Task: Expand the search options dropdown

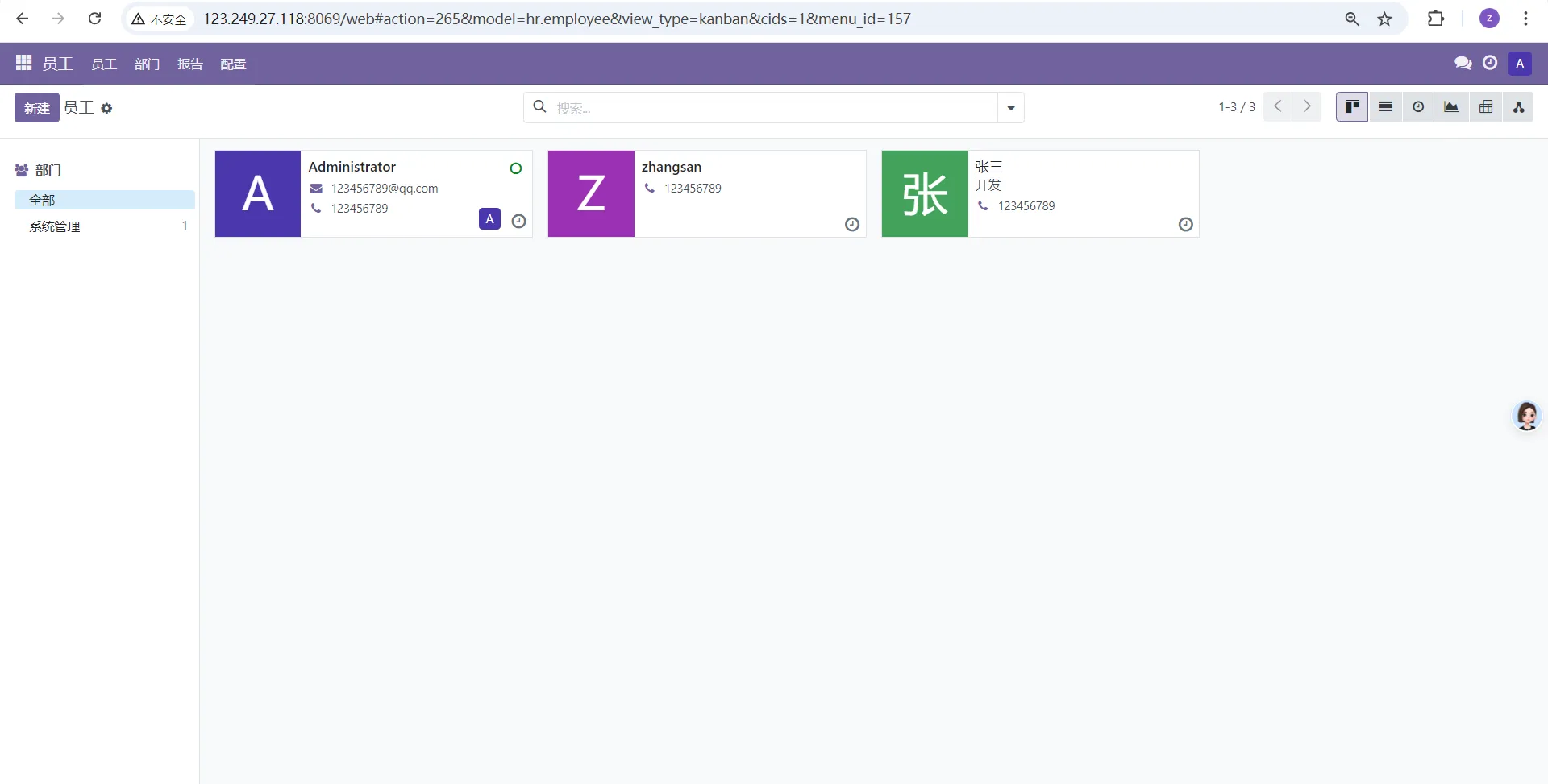Action: click(1010, 108)
